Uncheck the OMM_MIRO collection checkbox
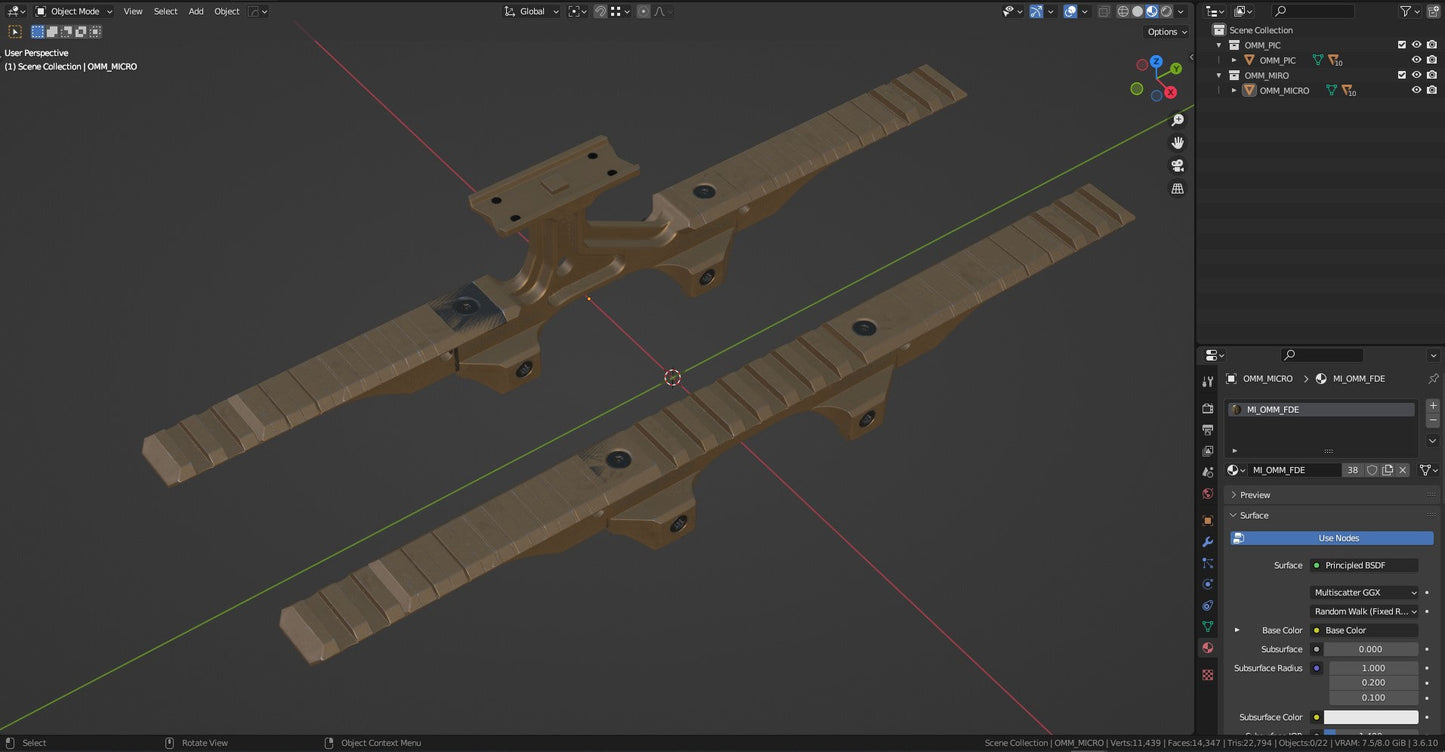 click(1402, 75)
